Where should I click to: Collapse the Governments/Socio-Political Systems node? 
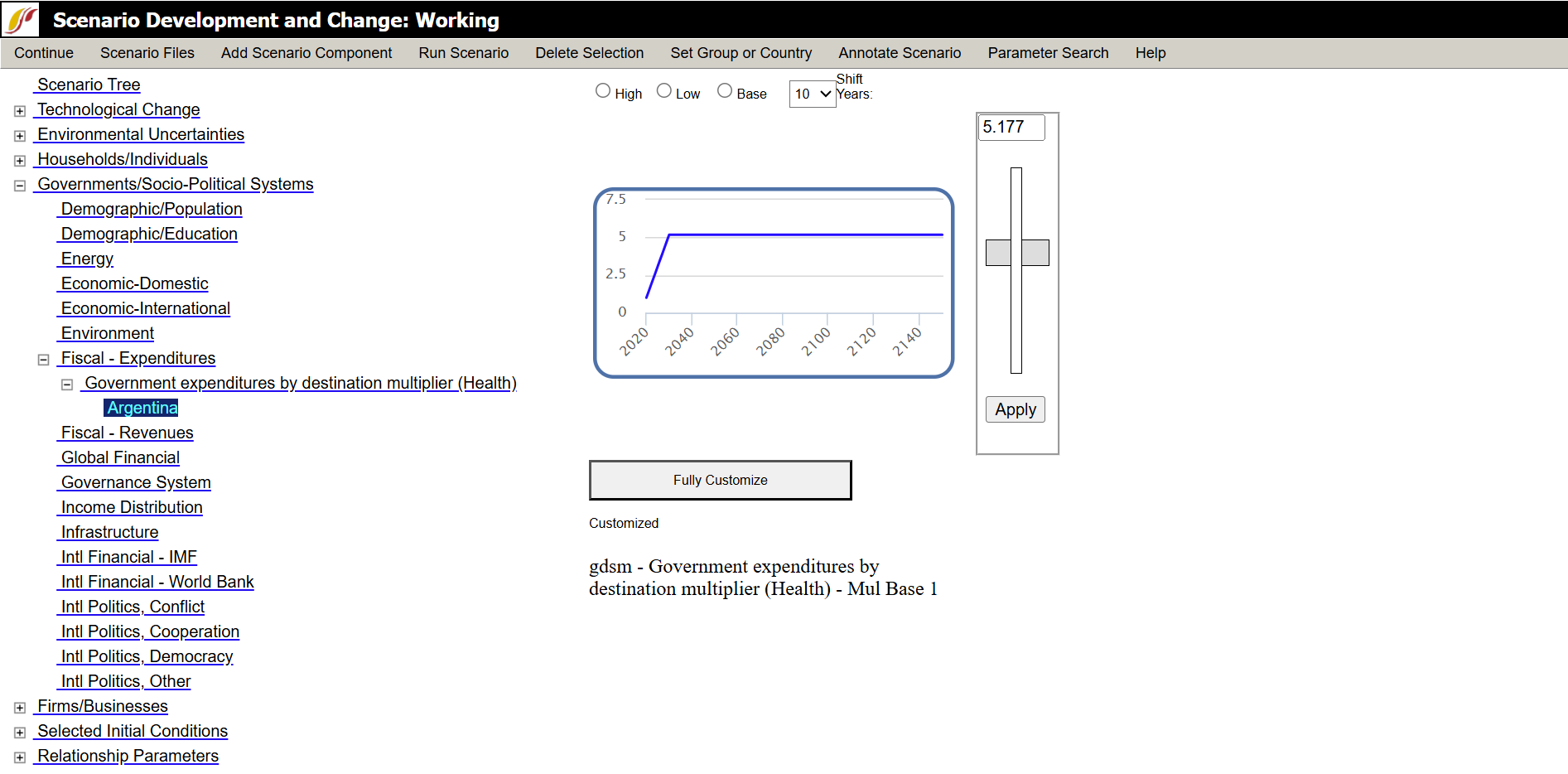[x=20, y=186]
